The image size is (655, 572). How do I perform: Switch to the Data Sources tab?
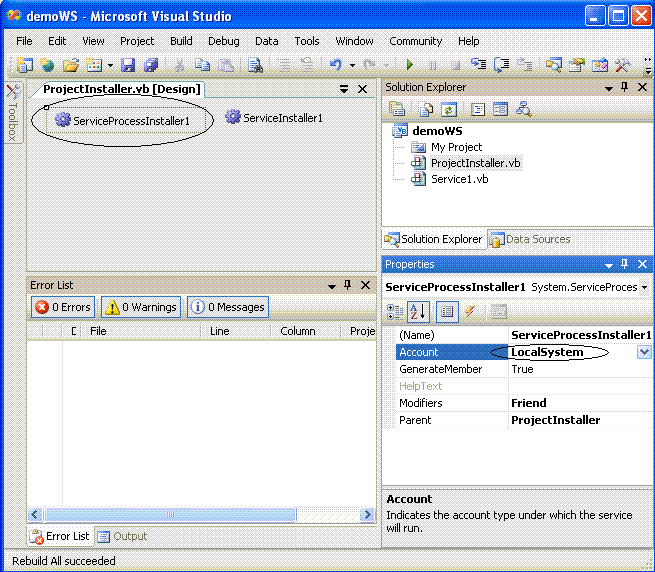pyautogui.click(x=531, y=239)
